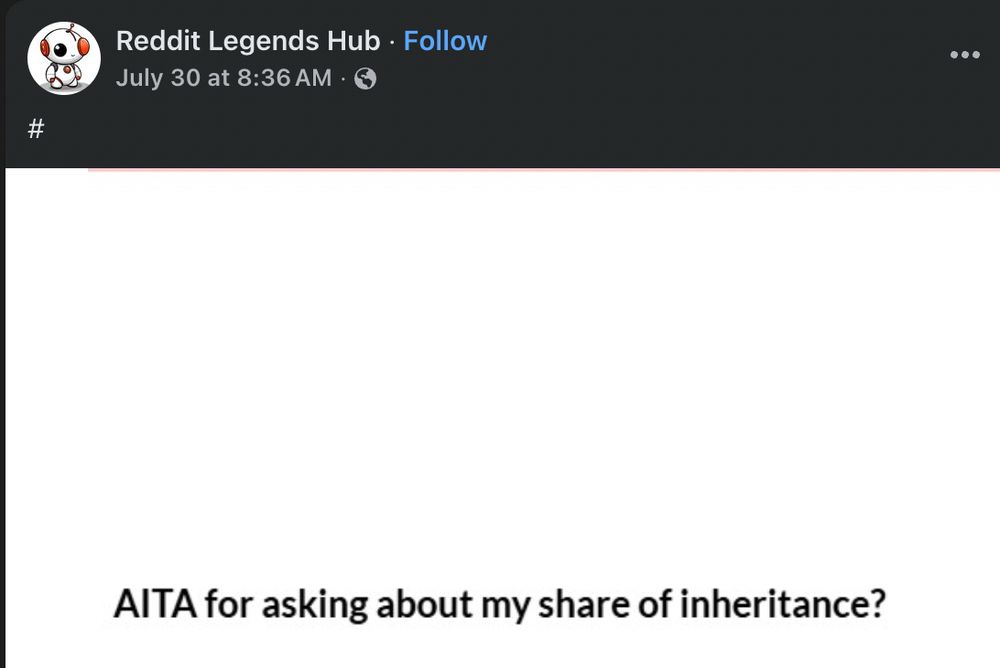Click the robot mascot profile picture
Viewport: 1000px width, 668px height.
(64, 58)
